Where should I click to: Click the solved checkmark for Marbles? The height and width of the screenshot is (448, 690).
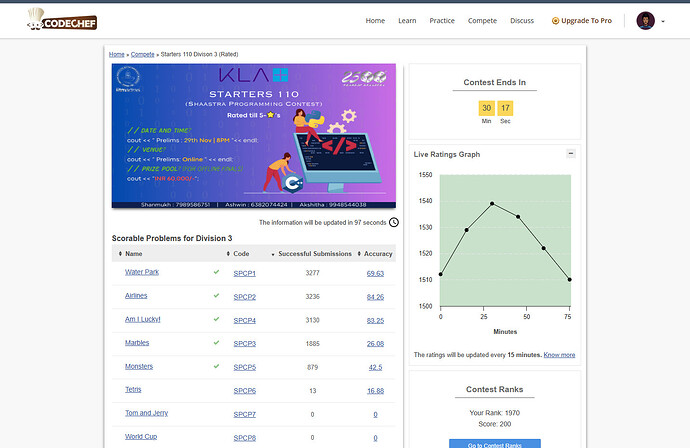216,342
